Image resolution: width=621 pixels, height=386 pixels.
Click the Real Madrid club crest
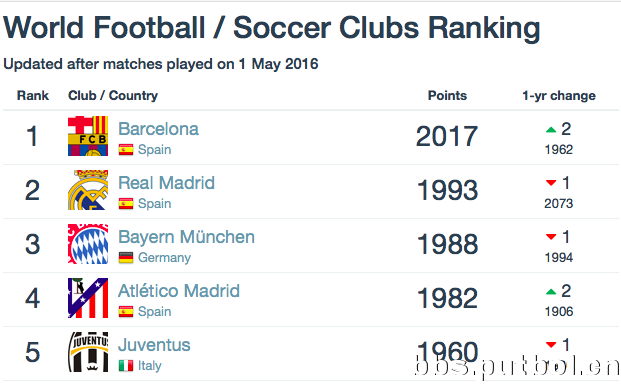[x=88, y=190]
